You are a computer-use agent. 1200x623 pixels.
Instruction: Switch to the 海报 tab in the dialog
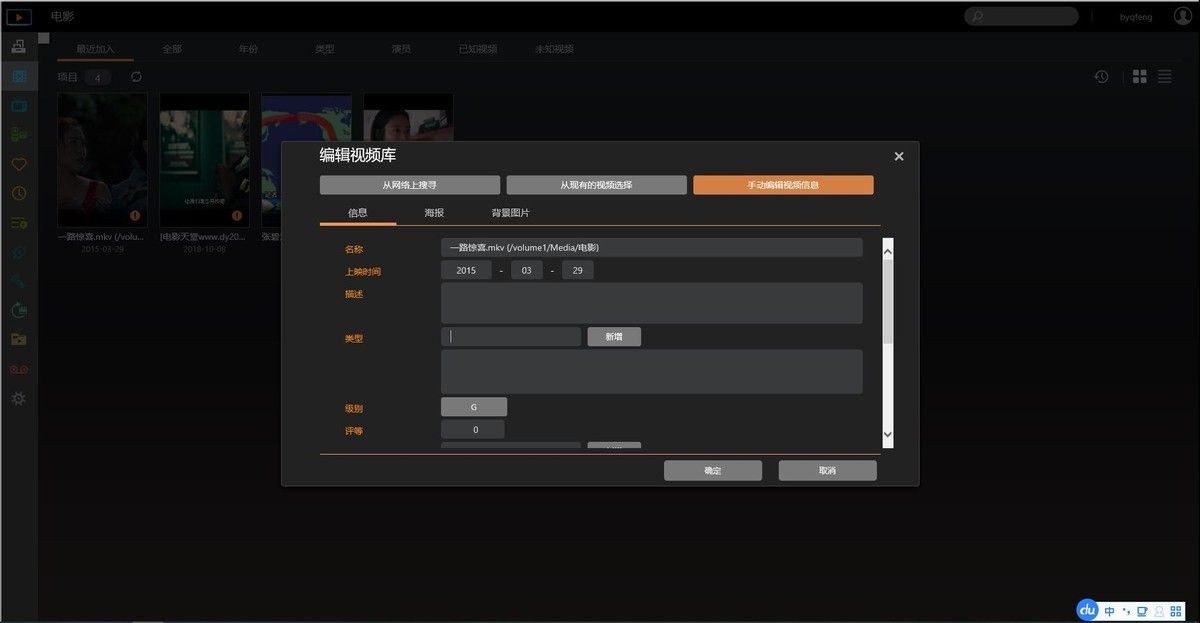click(434, 213)
